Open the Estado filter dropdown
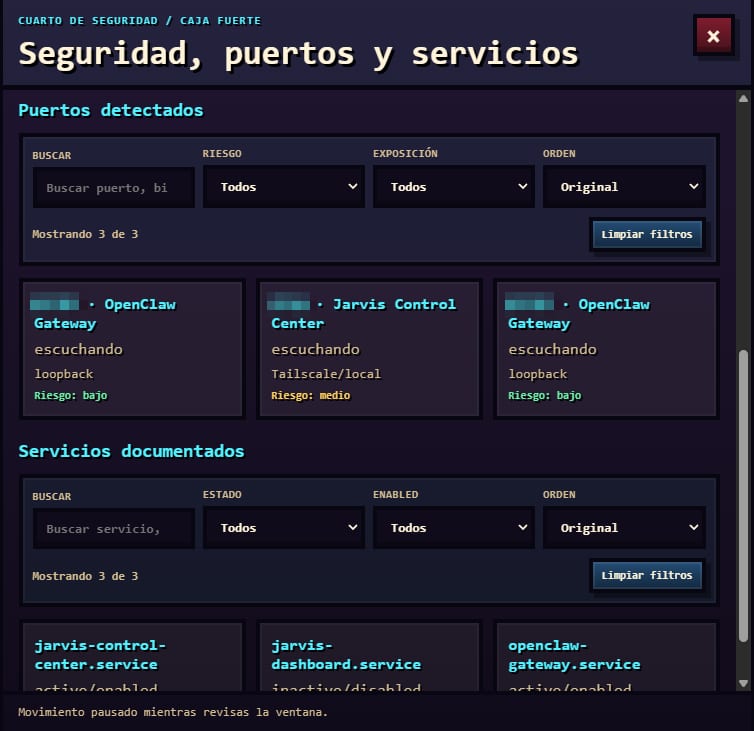Screen dimensions: 754x731 point(284,528)
